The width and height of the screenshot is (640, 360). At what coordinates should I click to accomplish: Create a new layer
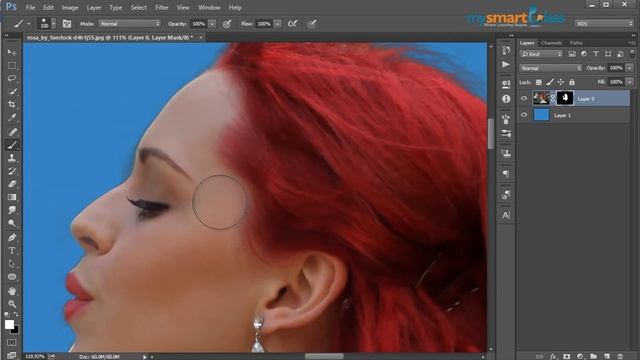[607, 356]
